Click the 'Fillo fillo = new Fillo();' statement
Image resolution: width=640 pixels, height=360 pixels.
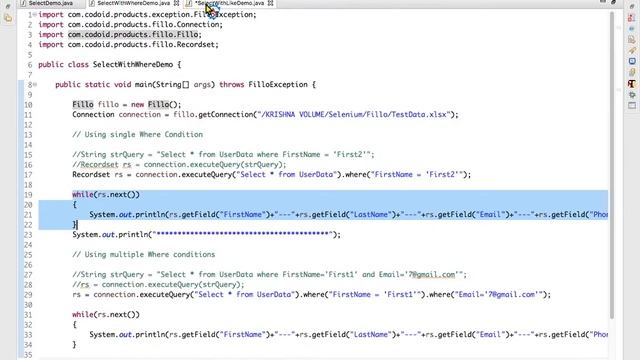pos(127,104)
